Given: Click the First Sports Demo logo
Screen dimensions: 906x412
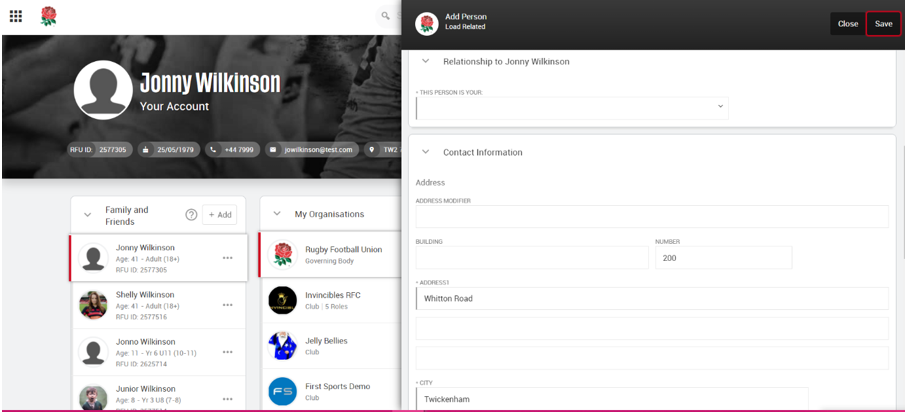Looking at the screenshot, I should 283,391.
